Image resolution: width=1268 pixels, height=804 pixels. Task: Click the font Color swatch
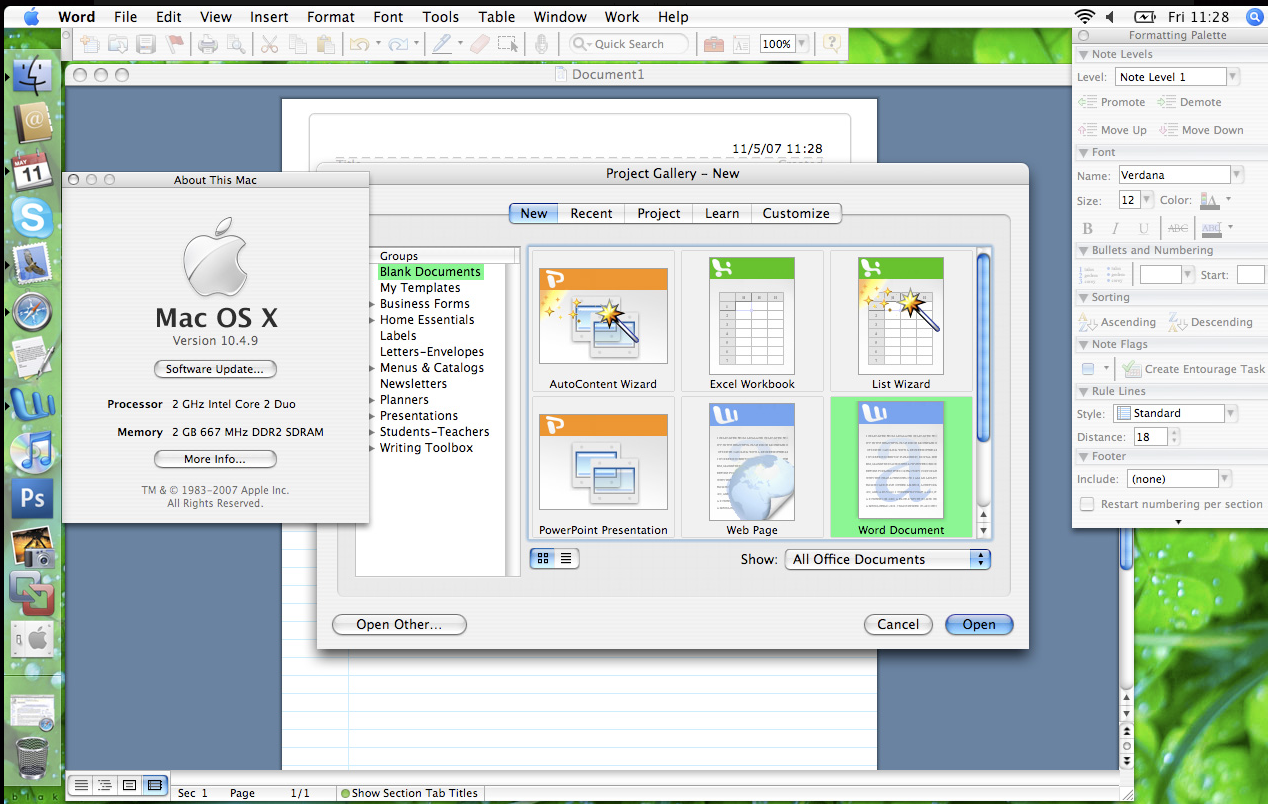[1210, 200]
